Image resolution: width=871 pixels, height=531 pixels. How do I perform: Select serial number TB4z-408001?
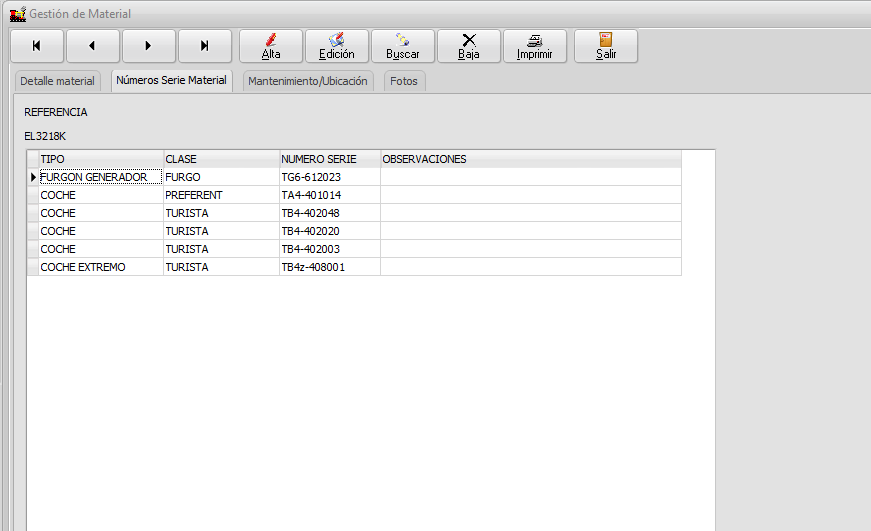tap(330, 267)
